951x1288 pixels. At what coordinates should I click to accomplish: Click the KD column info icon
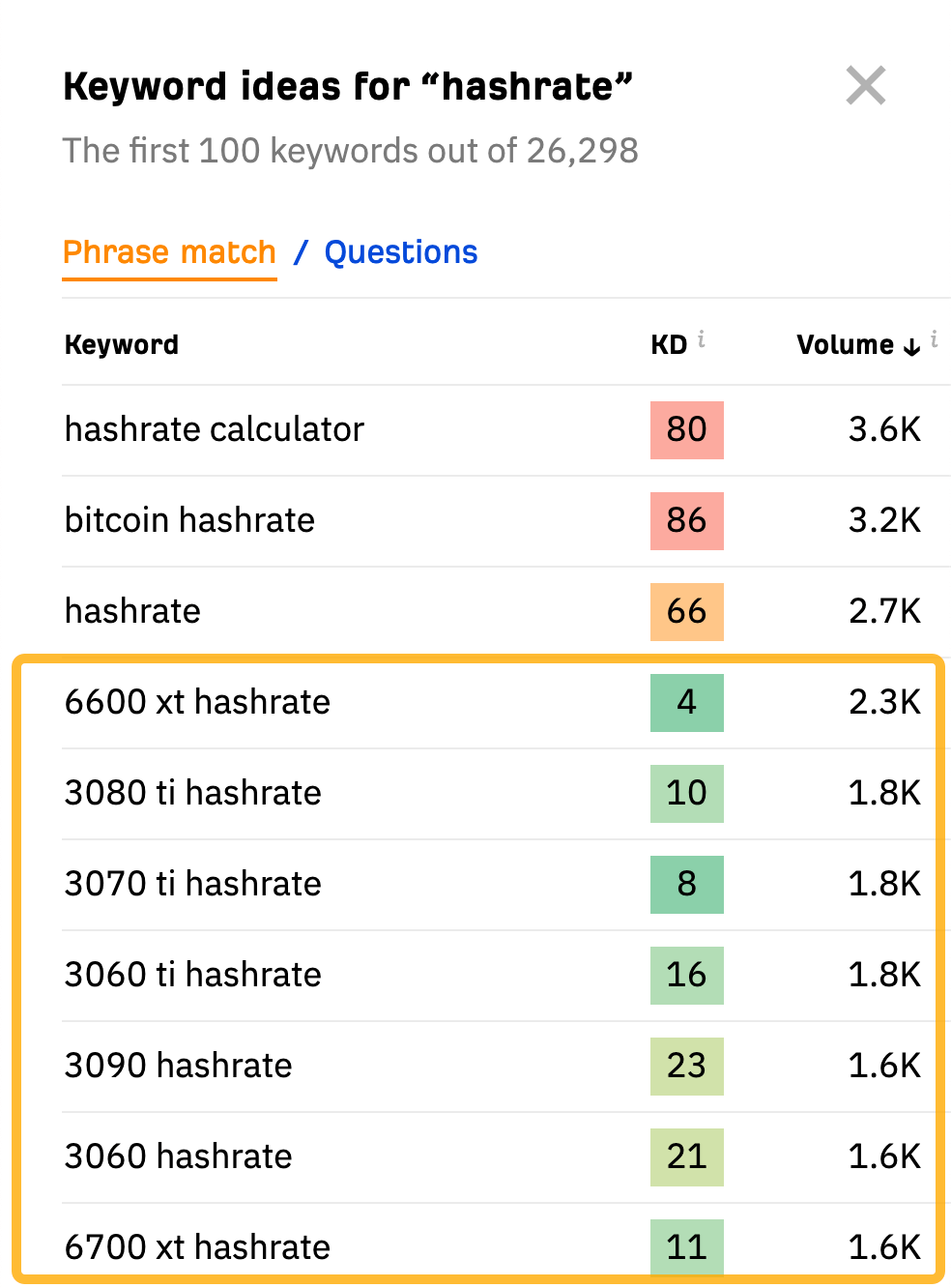[x=703, y=339]
